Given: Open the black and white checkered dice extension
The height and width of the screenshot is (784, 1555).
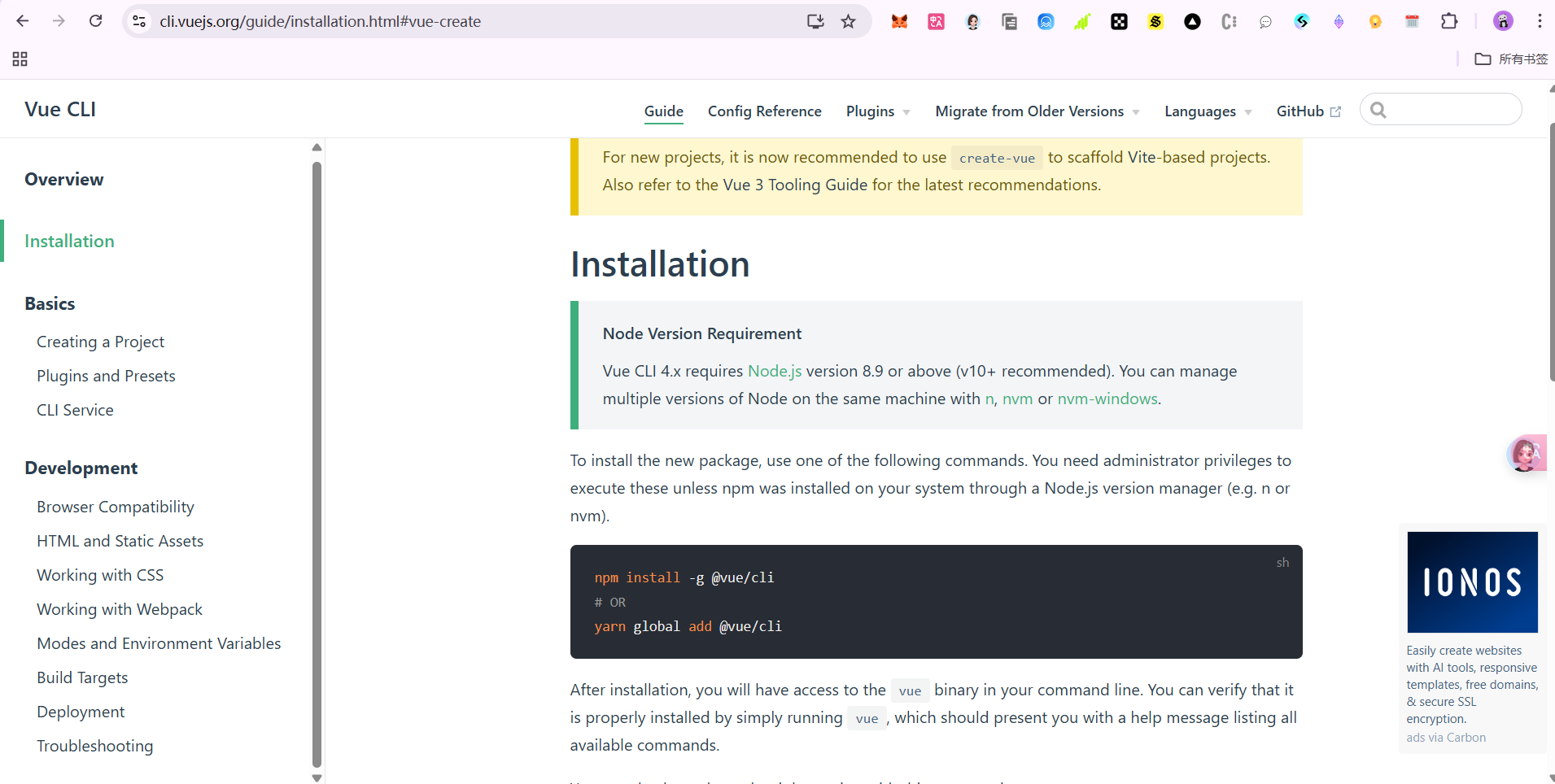Looking at the screenshot, I should click(x=1119, y=21).
